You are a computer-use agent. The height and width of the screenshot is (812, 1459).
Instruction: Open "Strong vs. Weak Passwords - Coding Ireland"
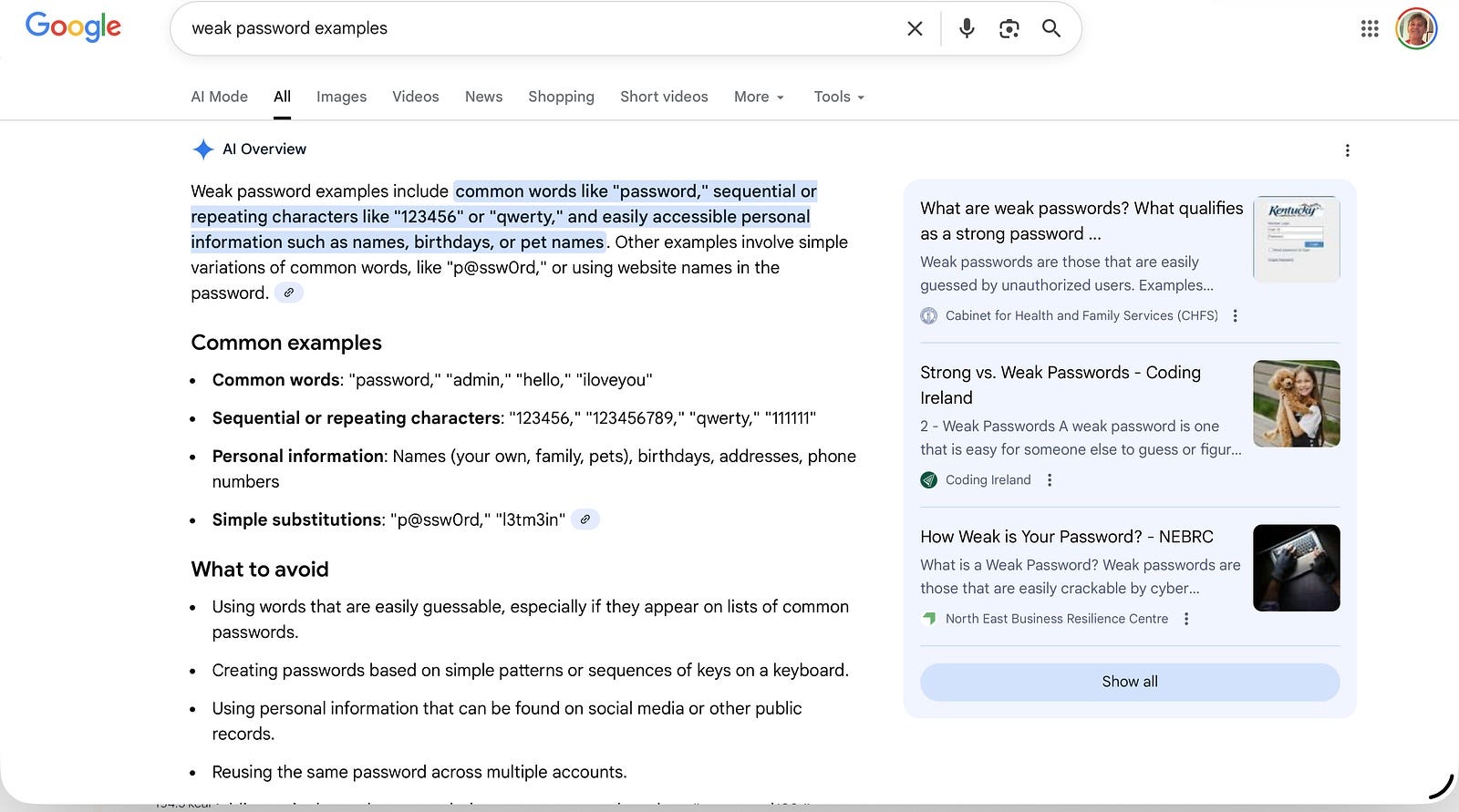[x=1061, y=385]
